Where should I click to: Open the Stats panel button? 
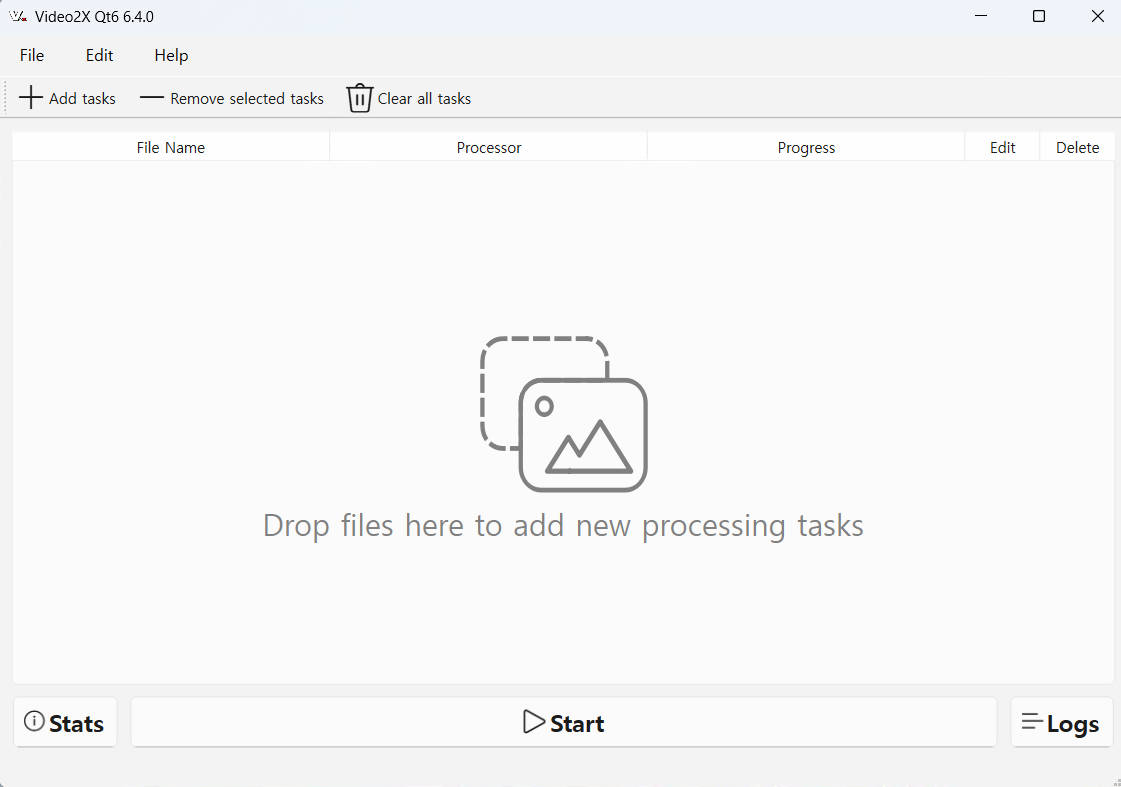click(65, 723)
